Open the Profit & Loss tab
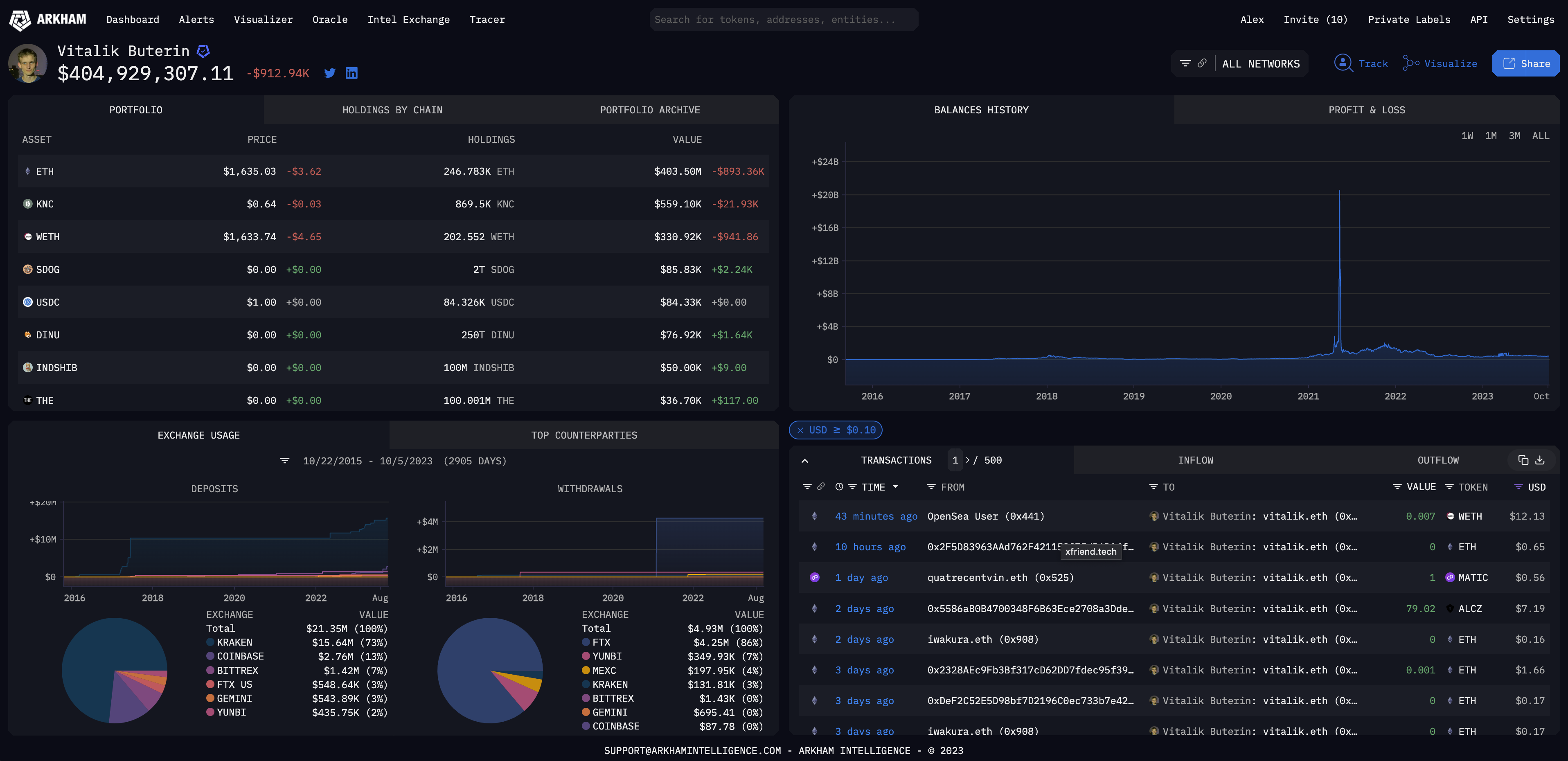1568x761 pixels. [1367, 110]
